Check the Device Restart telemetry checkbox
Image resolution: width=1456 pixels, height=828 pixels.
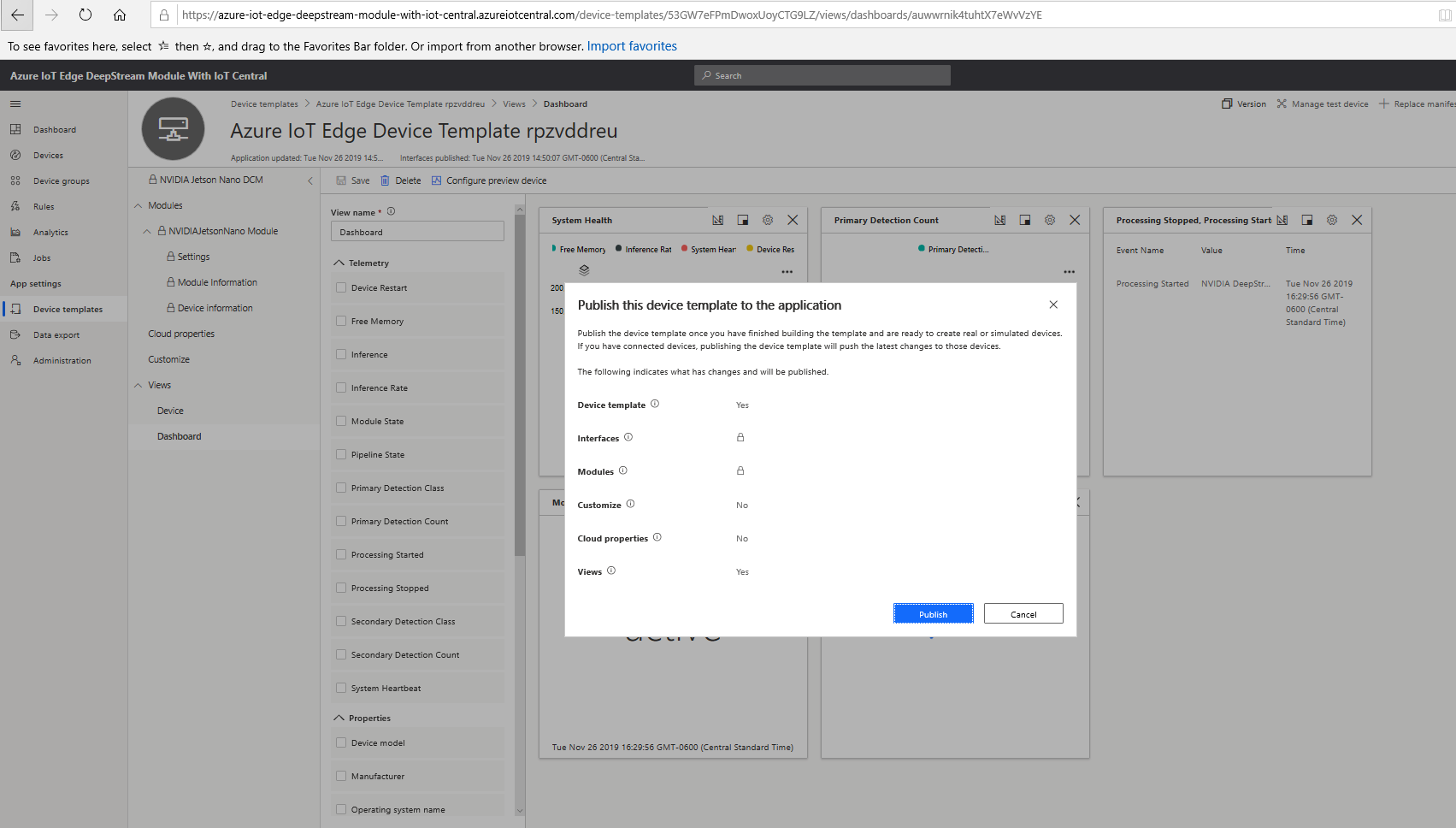[x=342, y=287]
